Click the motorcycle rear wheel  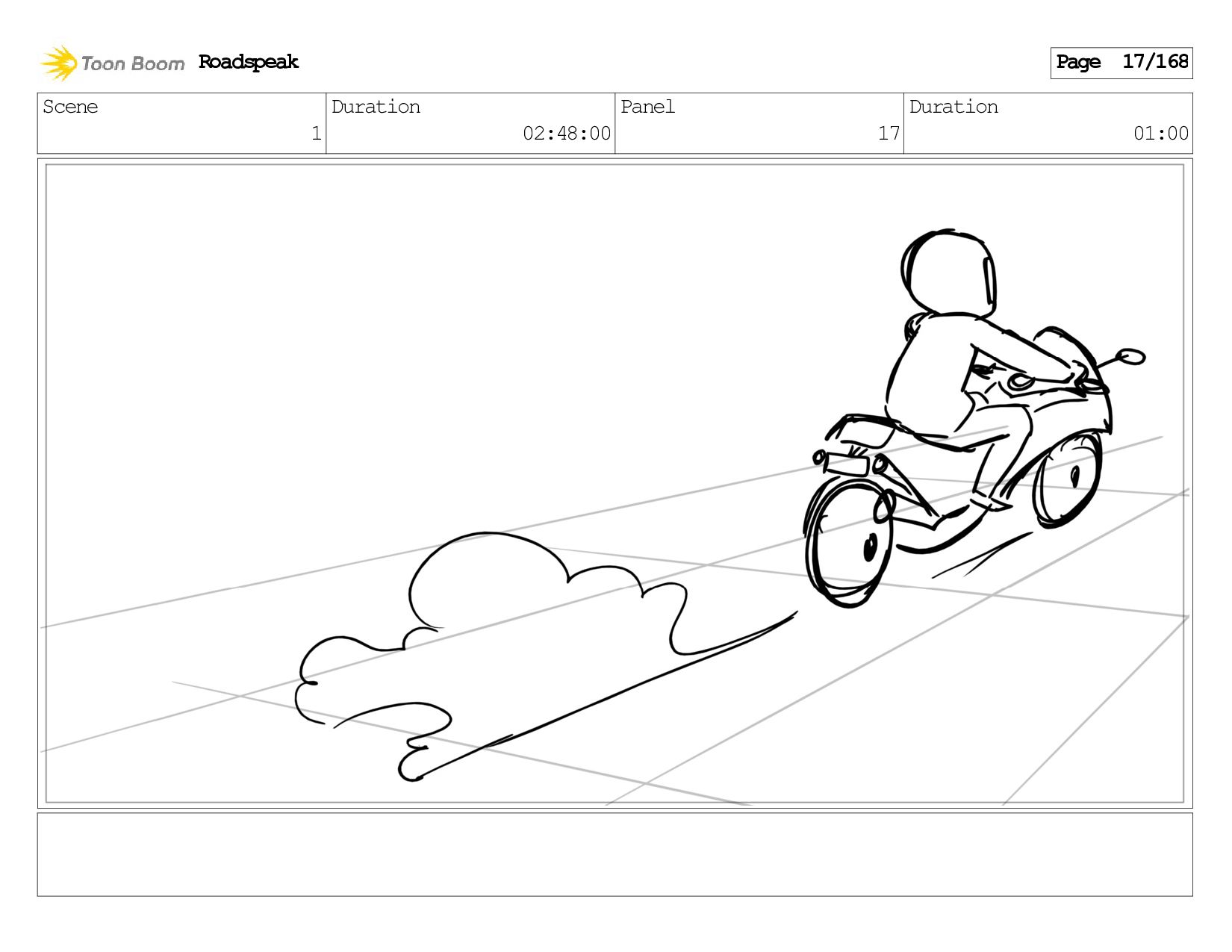(849, 543)
